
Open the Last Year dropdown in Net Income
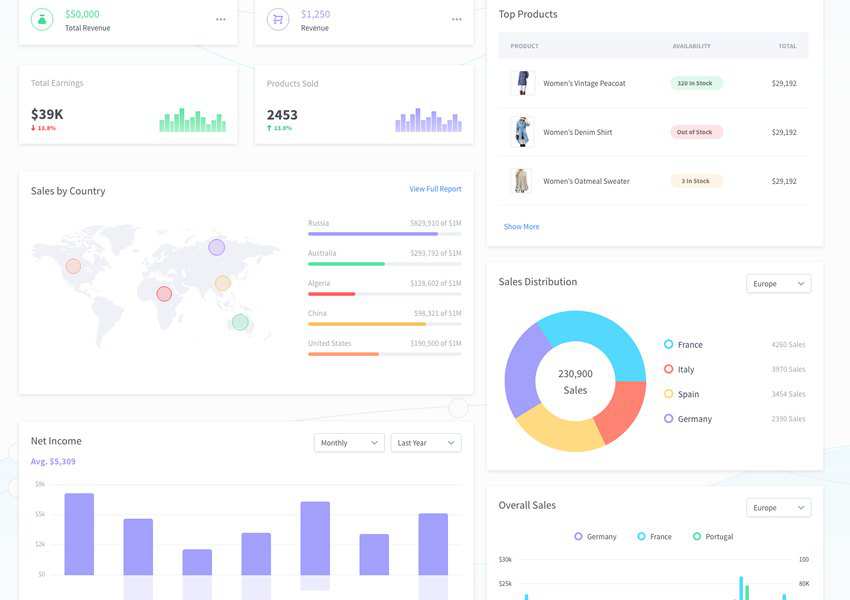[425, 443]
